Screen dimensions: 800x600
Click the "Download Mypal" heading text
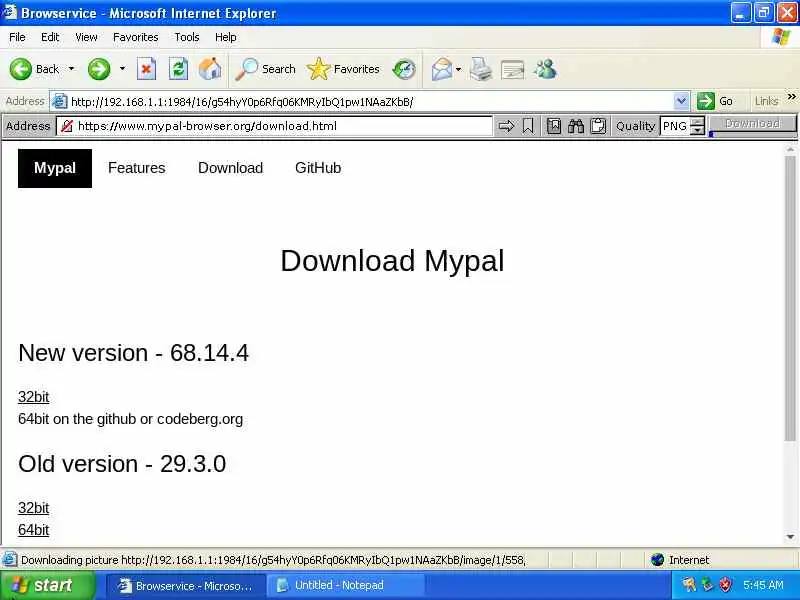point(392,261)
